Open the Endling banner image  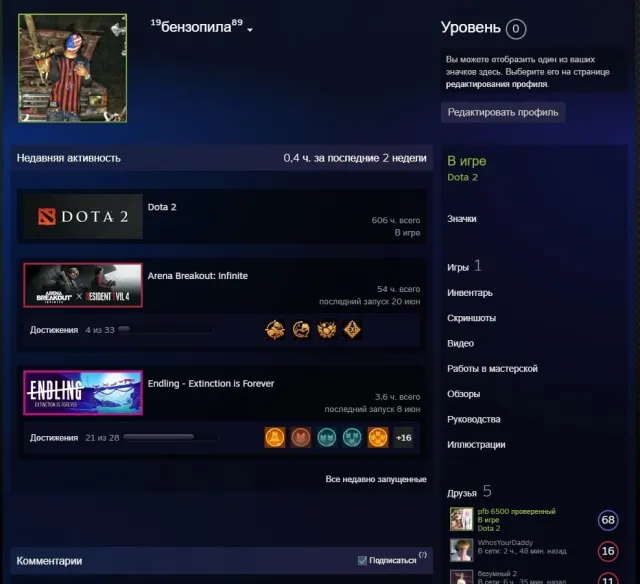coord(83,393)
